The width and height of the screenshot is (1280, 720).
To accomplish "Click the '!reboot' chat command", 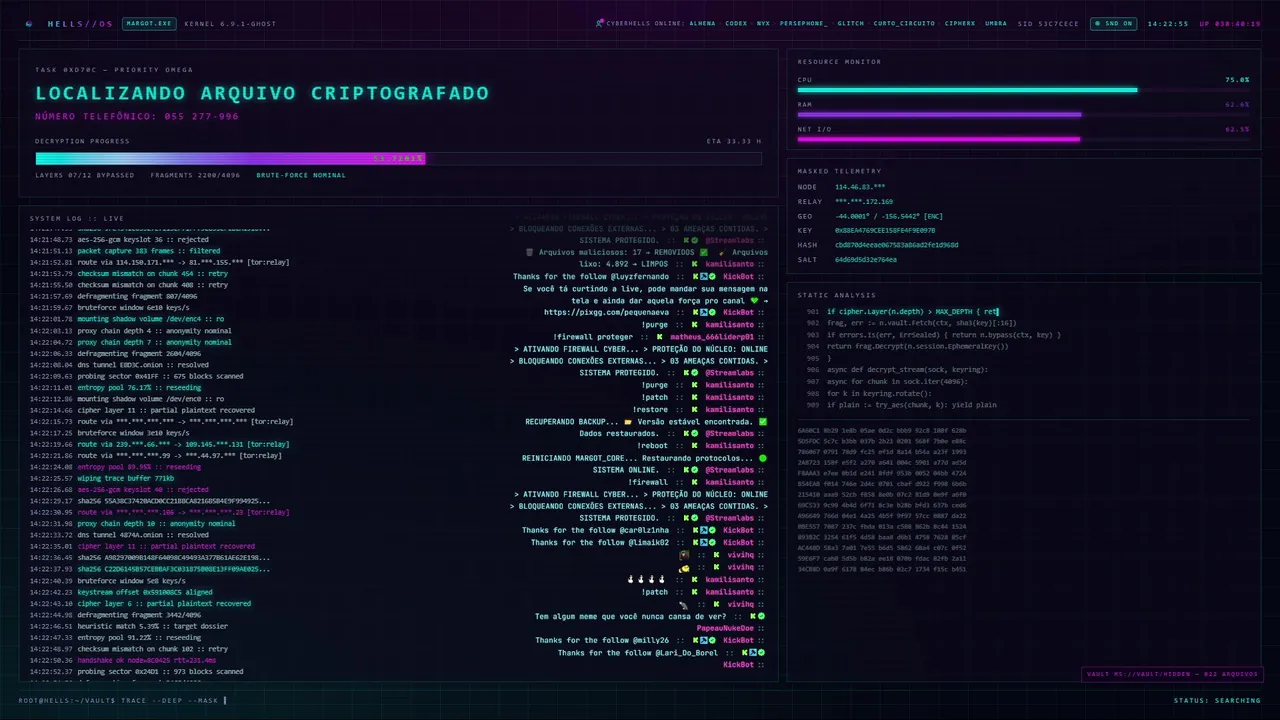I will tap(652, 446).
